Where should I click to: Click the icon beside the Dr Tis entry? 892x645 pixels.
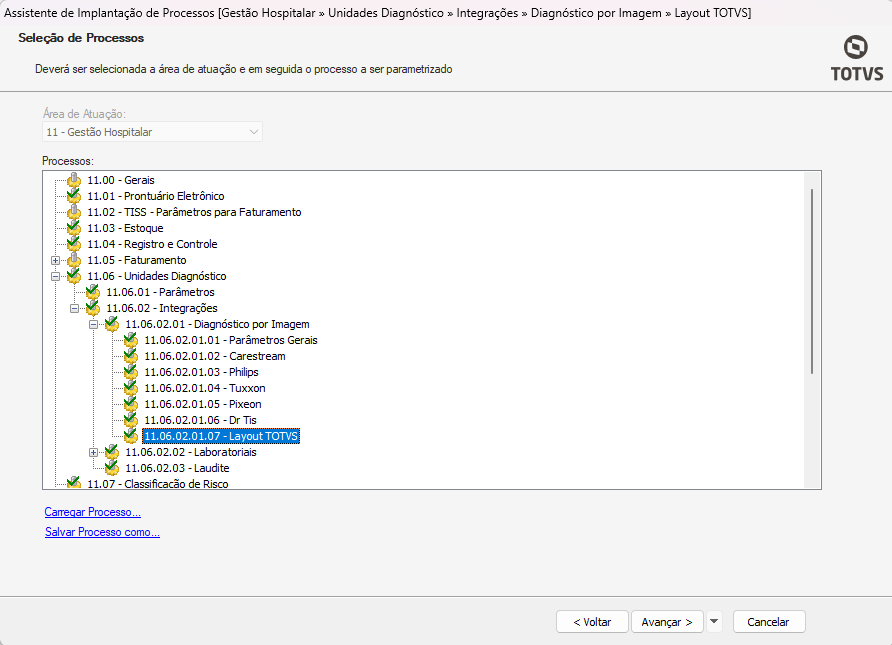point(131,420)
